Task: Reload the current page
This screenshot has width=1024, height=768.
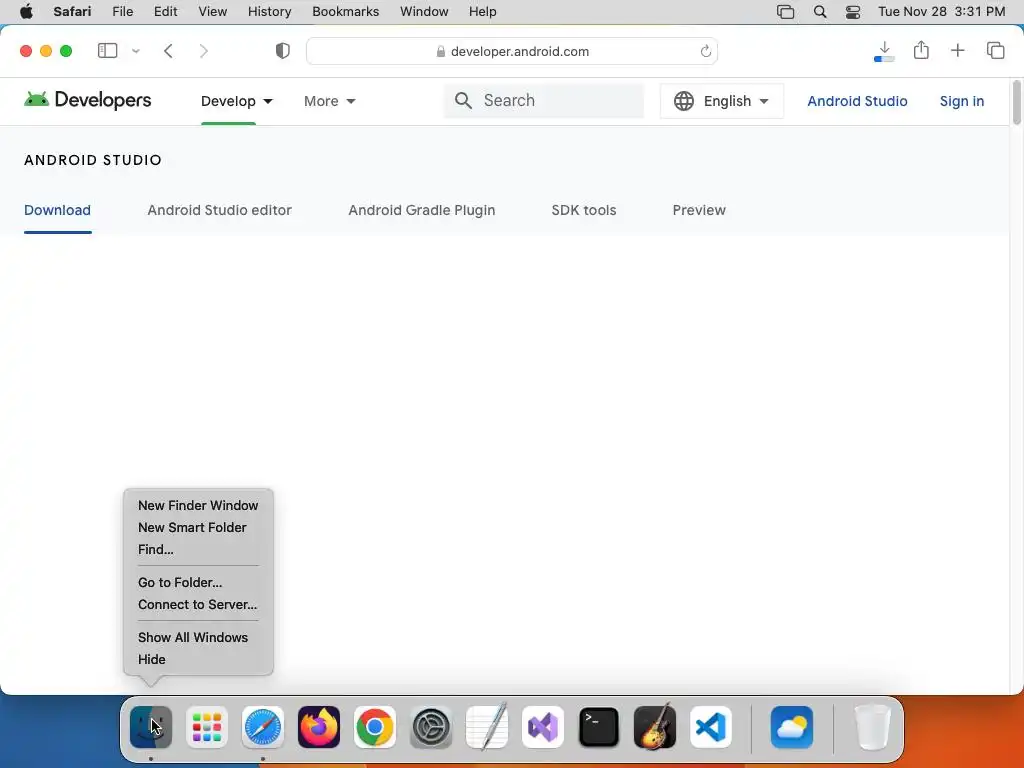Action: coord(706,52)
